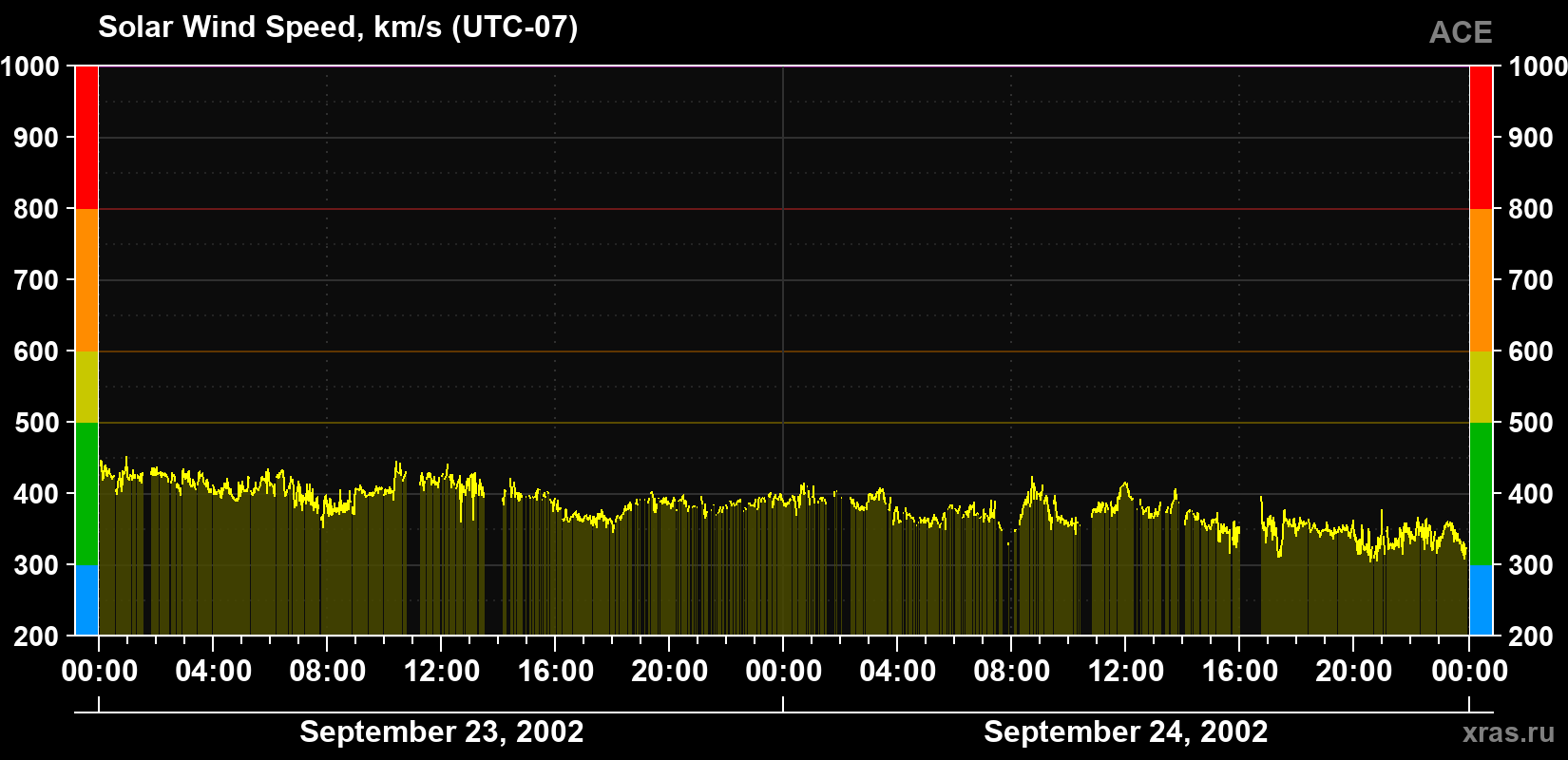The height and width of the screenshot is (760, 1568).
Task: Select the "September 24, 2002" date label
Action: click(1125, 732)
